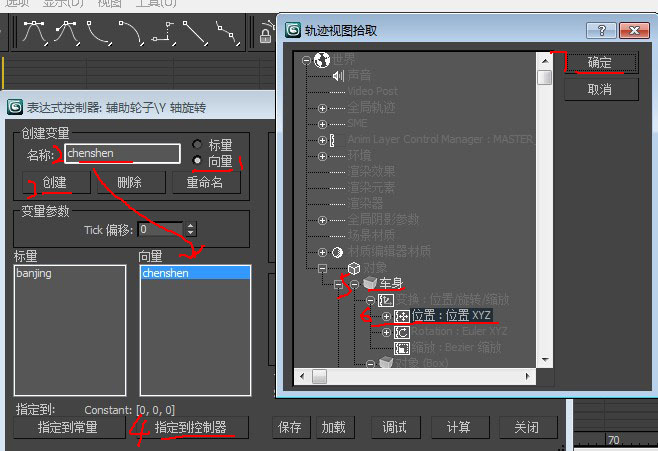Image resolution: width=658 pixels, height=451 pixels.
Task: Expand the Rotation : Euler XYZ node
Action: point(386,332)
